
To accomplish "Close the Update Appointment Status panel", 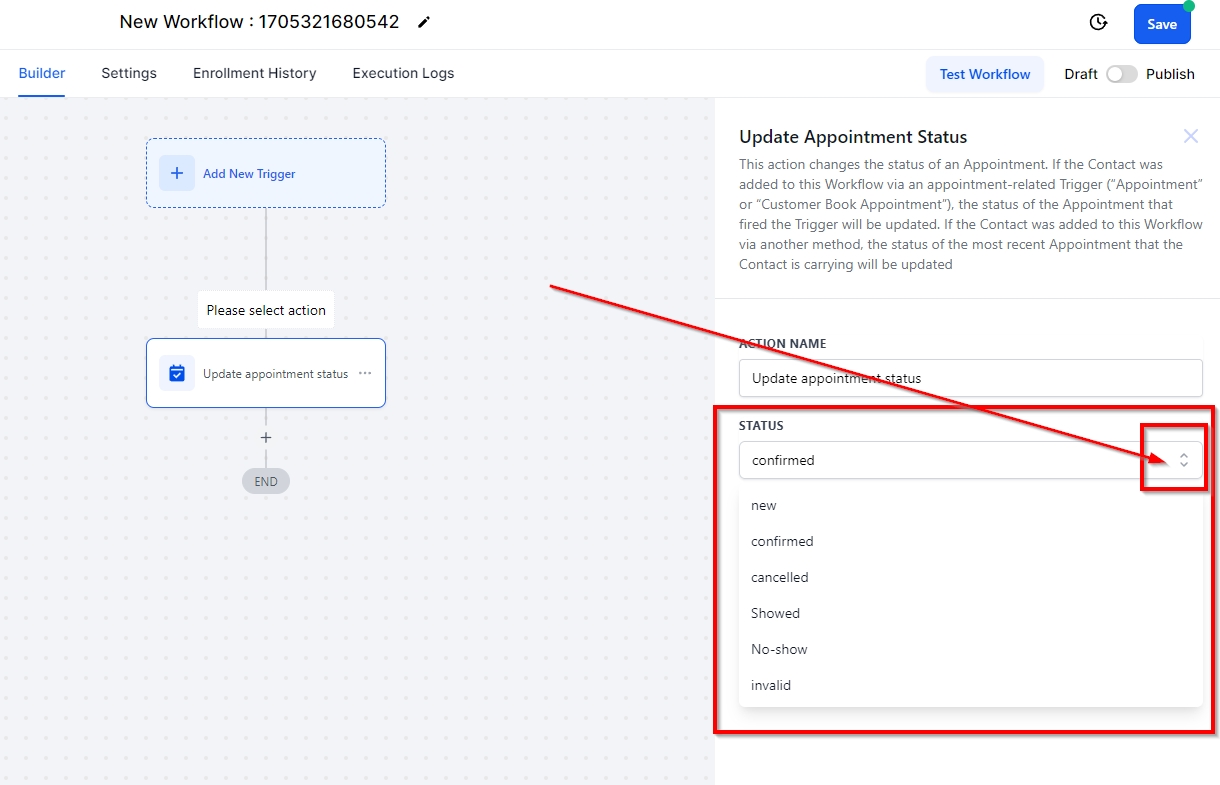I will pyautogui.click(x=1190, y=136).
